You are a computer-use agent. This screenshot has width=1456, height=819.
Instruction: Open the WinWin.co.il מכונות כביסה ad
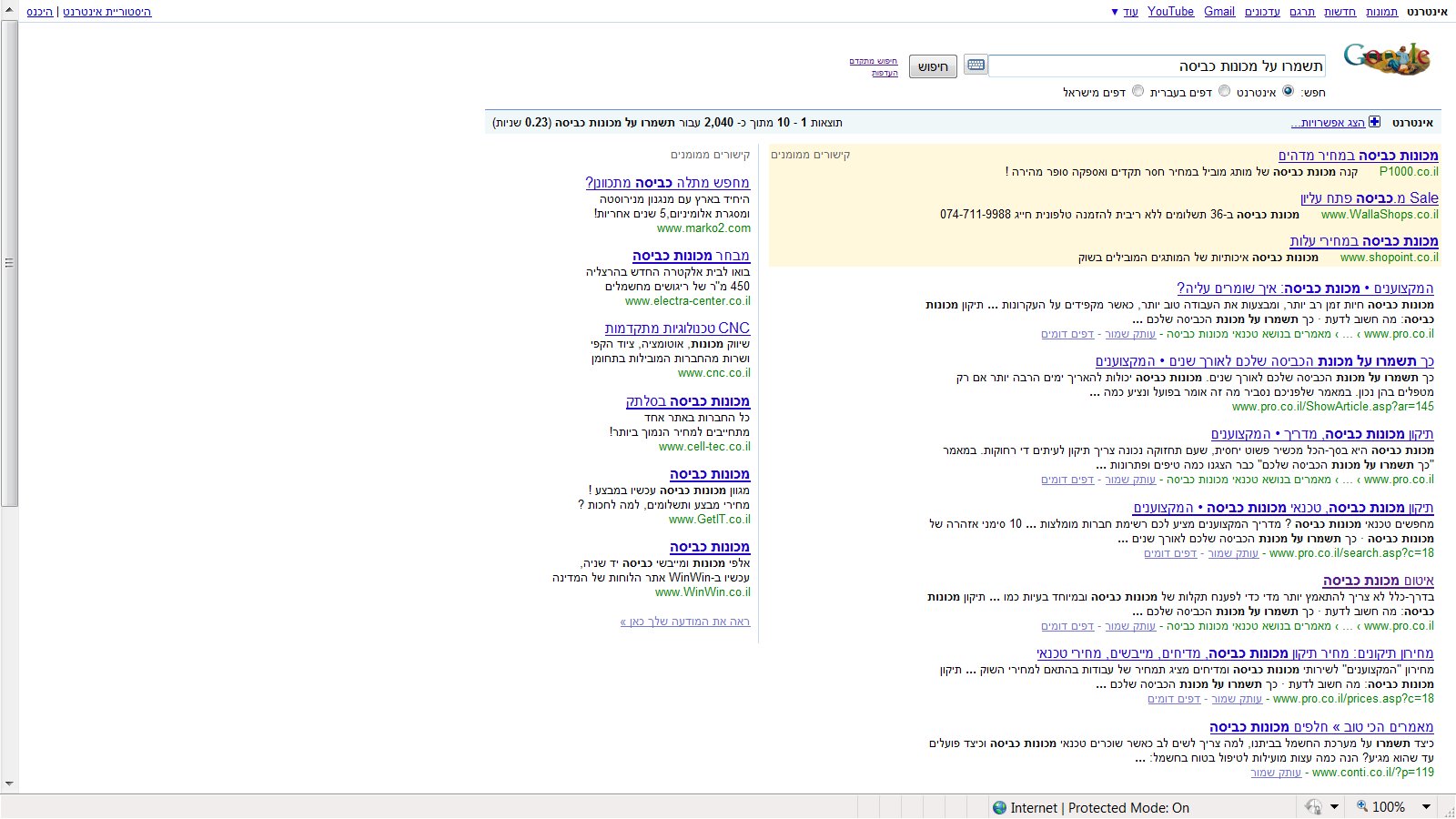click(710, 547)
